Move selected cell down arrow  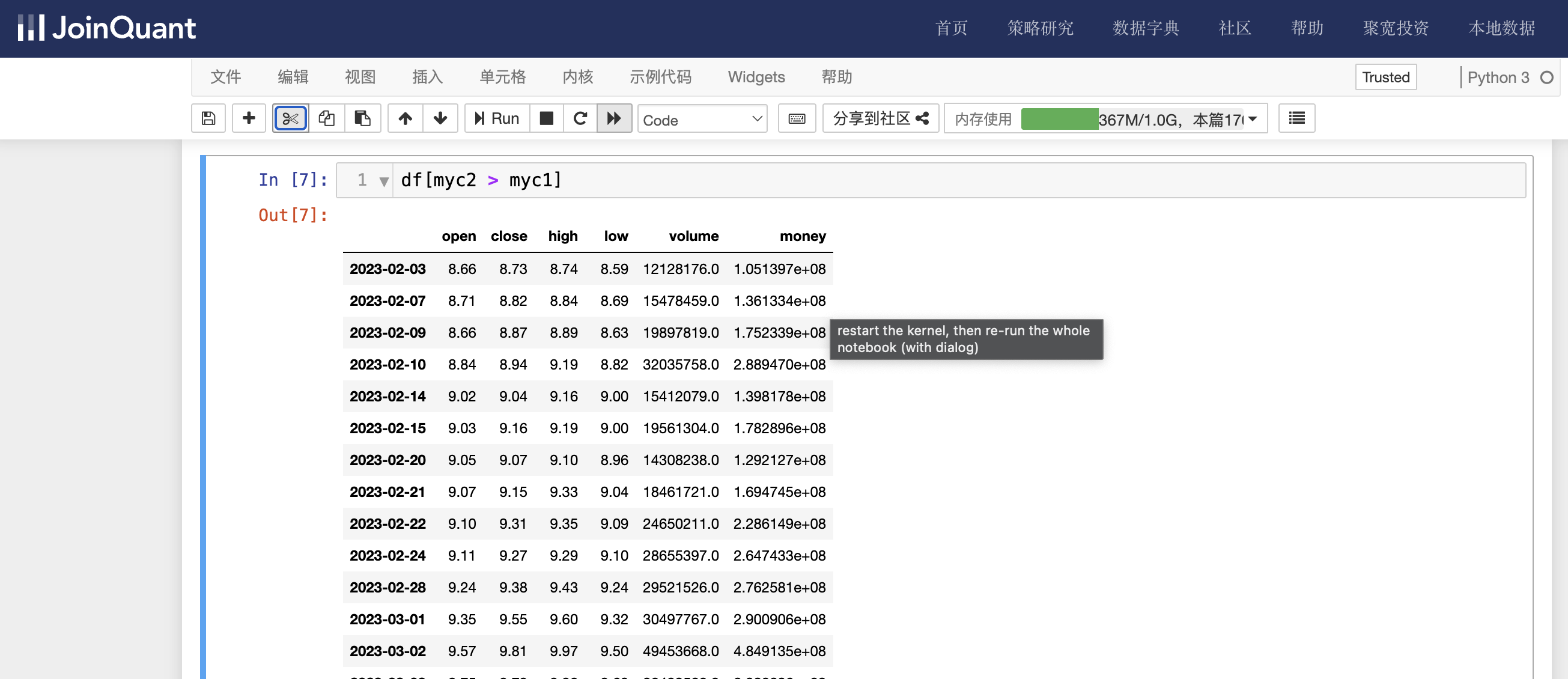click(x=440, y=118)
